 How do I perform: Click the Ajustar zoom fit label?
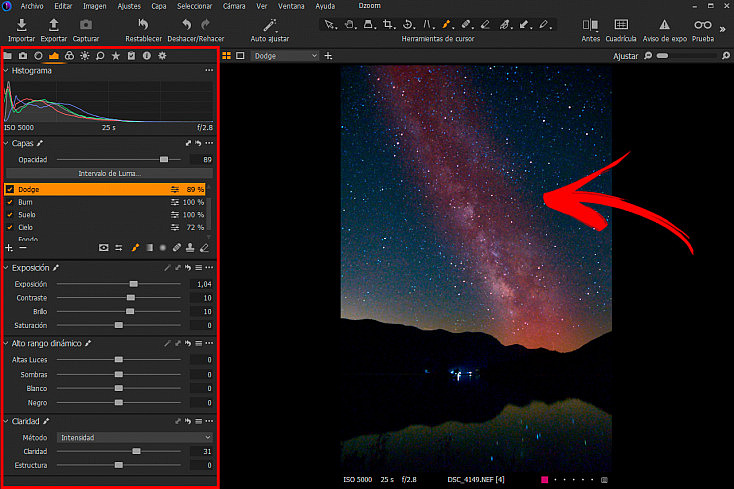click(x=625, y=56)
